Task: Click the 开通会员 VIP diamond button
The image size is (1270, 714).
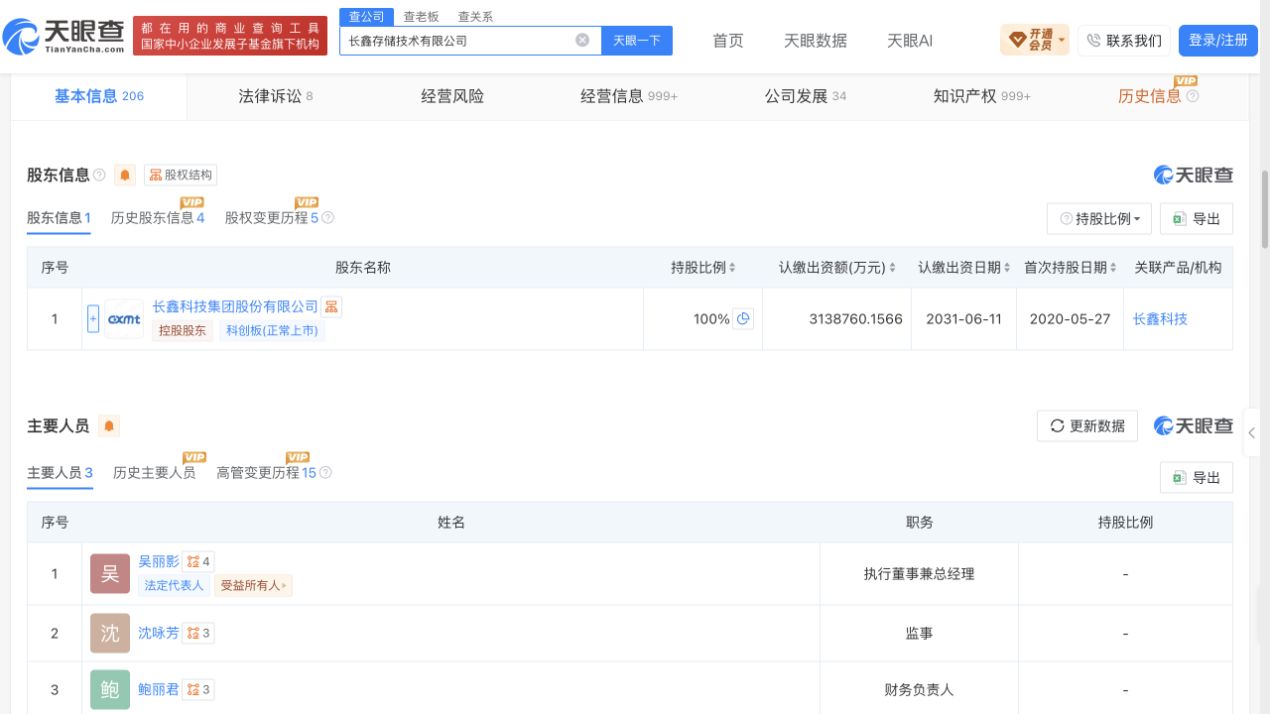Action: click(x=1034, y=40)
